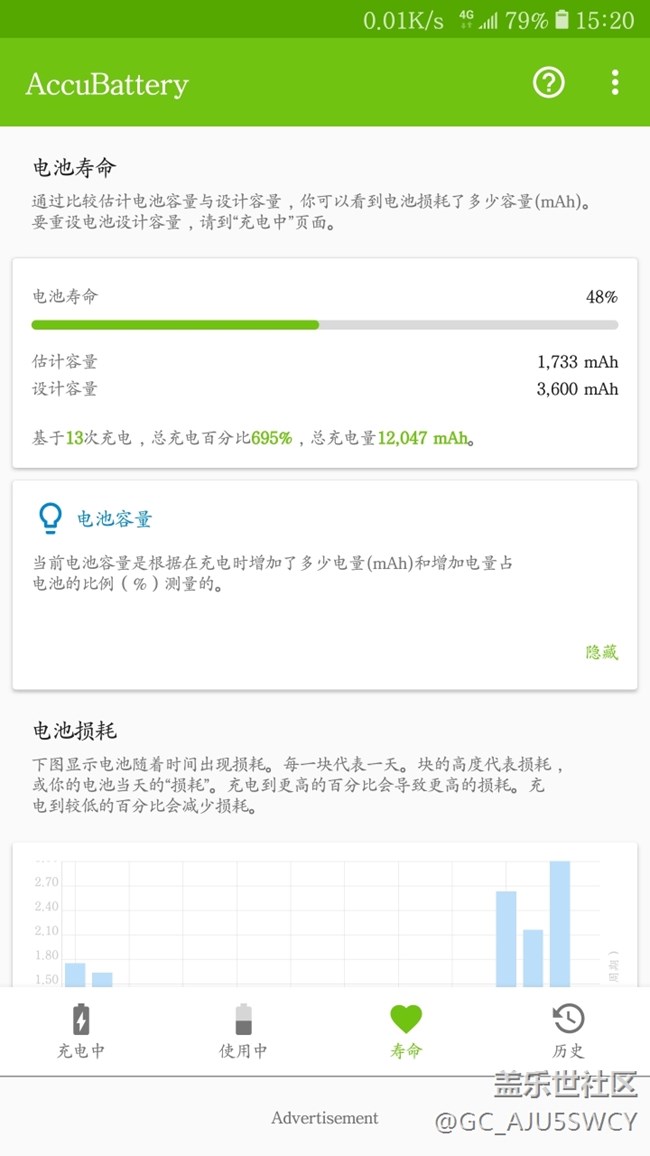
Task: Open the help question mark icon
Action: 549,83
